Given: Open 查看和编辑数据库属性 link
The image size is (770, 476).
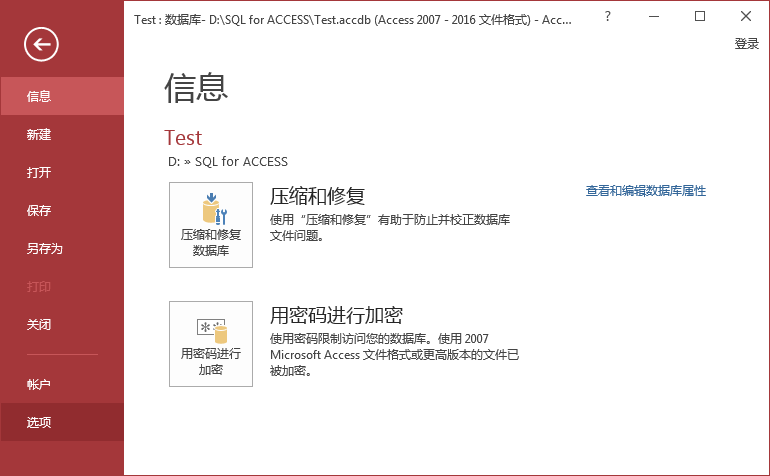Looking at the screenshot, I should pos(646,191).
